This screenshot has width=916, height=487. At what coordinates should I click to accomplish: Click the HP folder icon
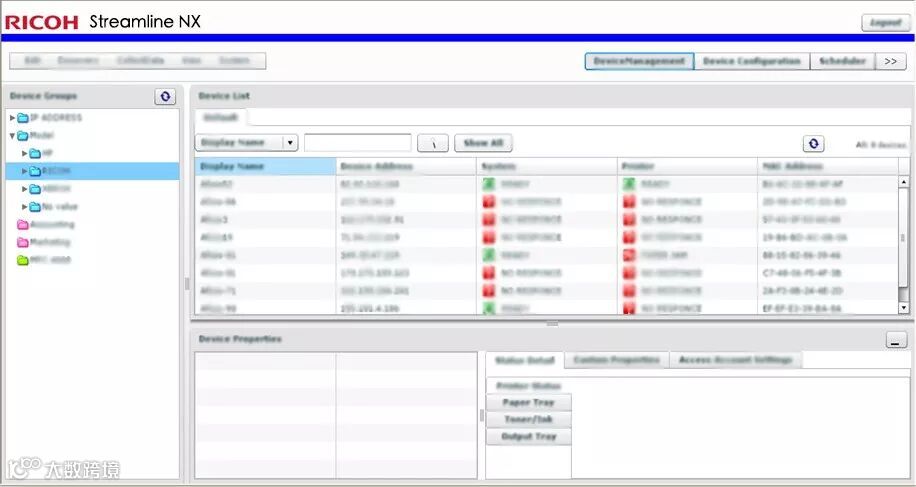coord(35,154)
